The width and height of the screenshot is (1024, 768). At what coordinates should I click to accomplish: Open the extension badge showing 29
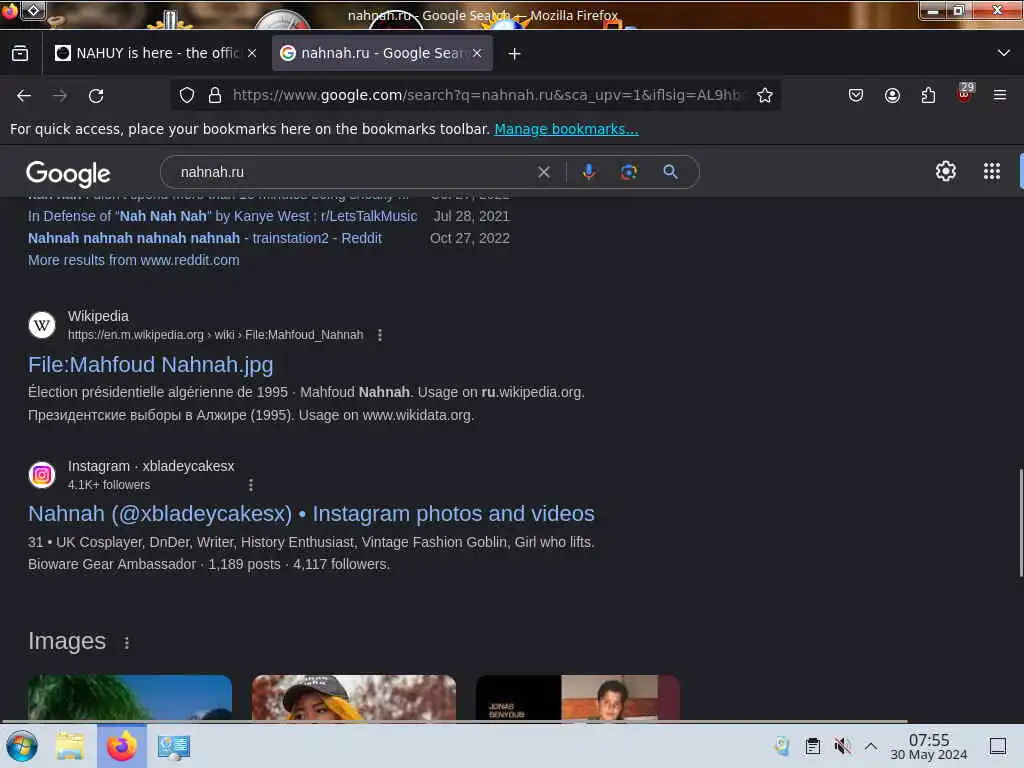point(965,93)
